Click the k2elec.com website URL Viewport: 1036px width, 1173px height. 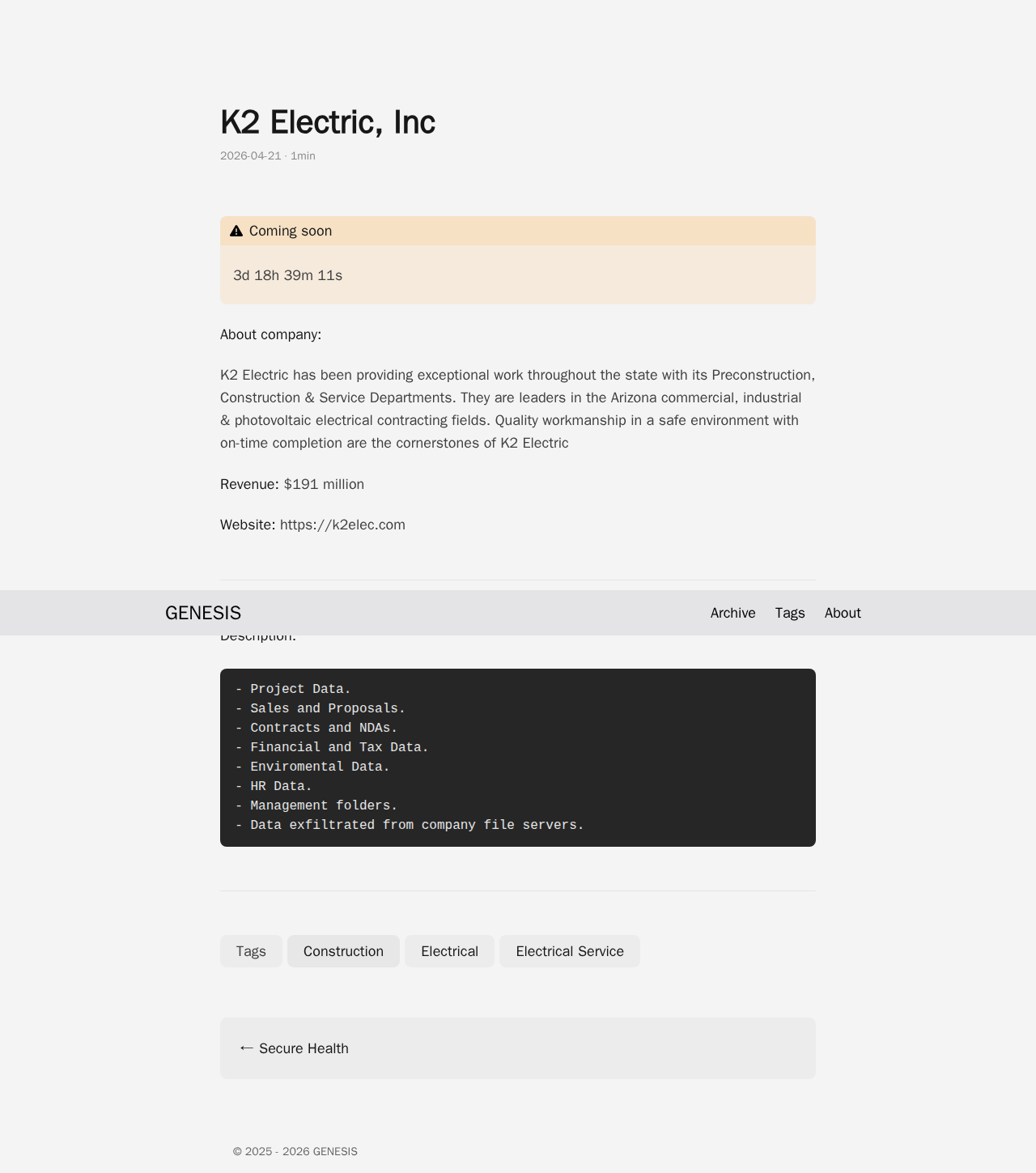coord(342,525)
